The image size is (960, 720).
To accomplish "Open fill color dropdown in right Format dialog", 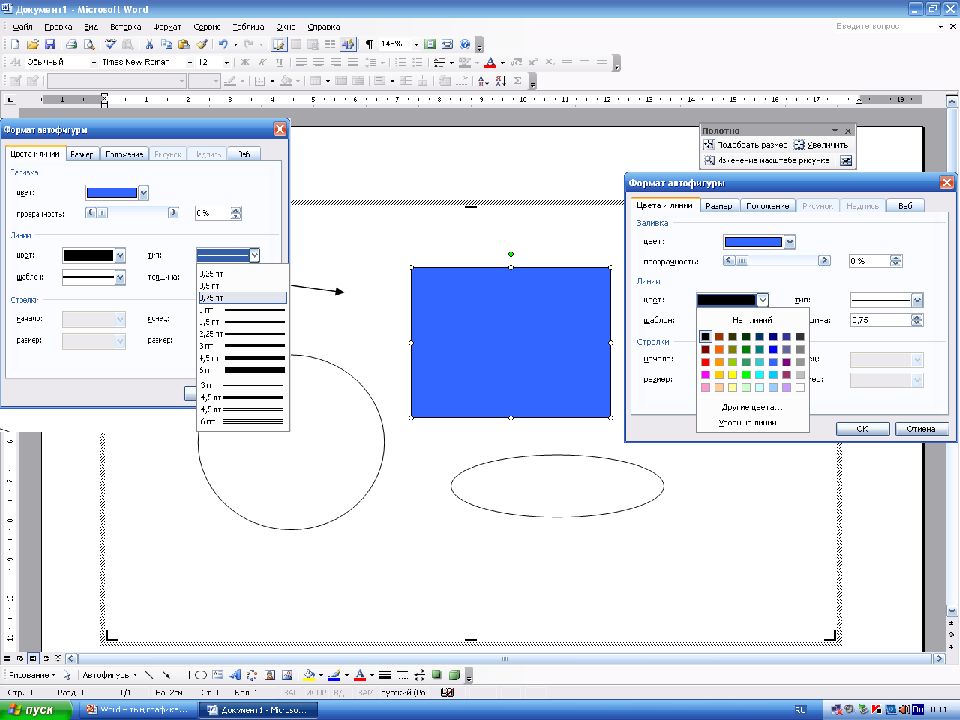I will click(x=790, y=242).
